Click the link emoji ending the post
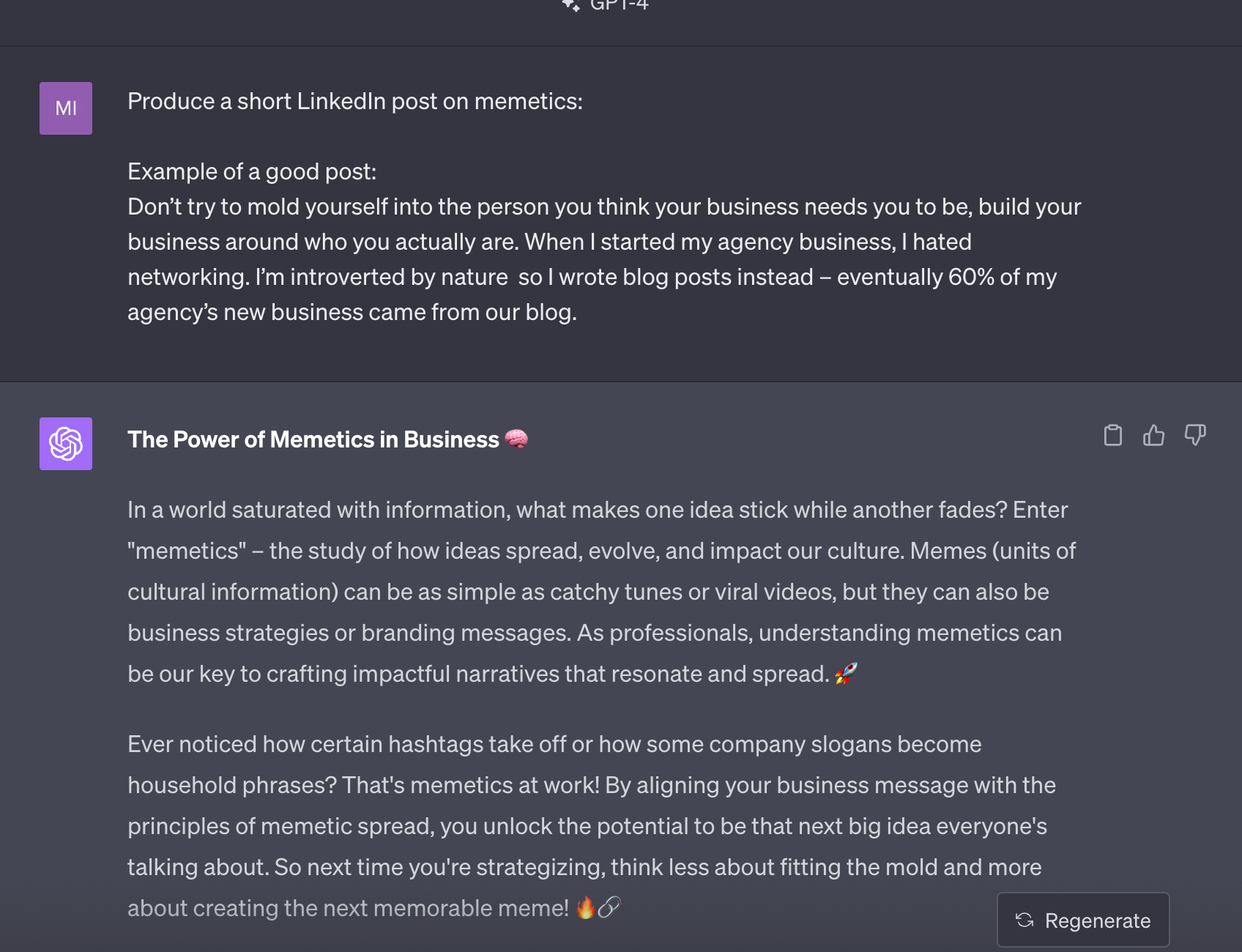The width and height of the screenshot is (1242, 952). tap(609, 907)
